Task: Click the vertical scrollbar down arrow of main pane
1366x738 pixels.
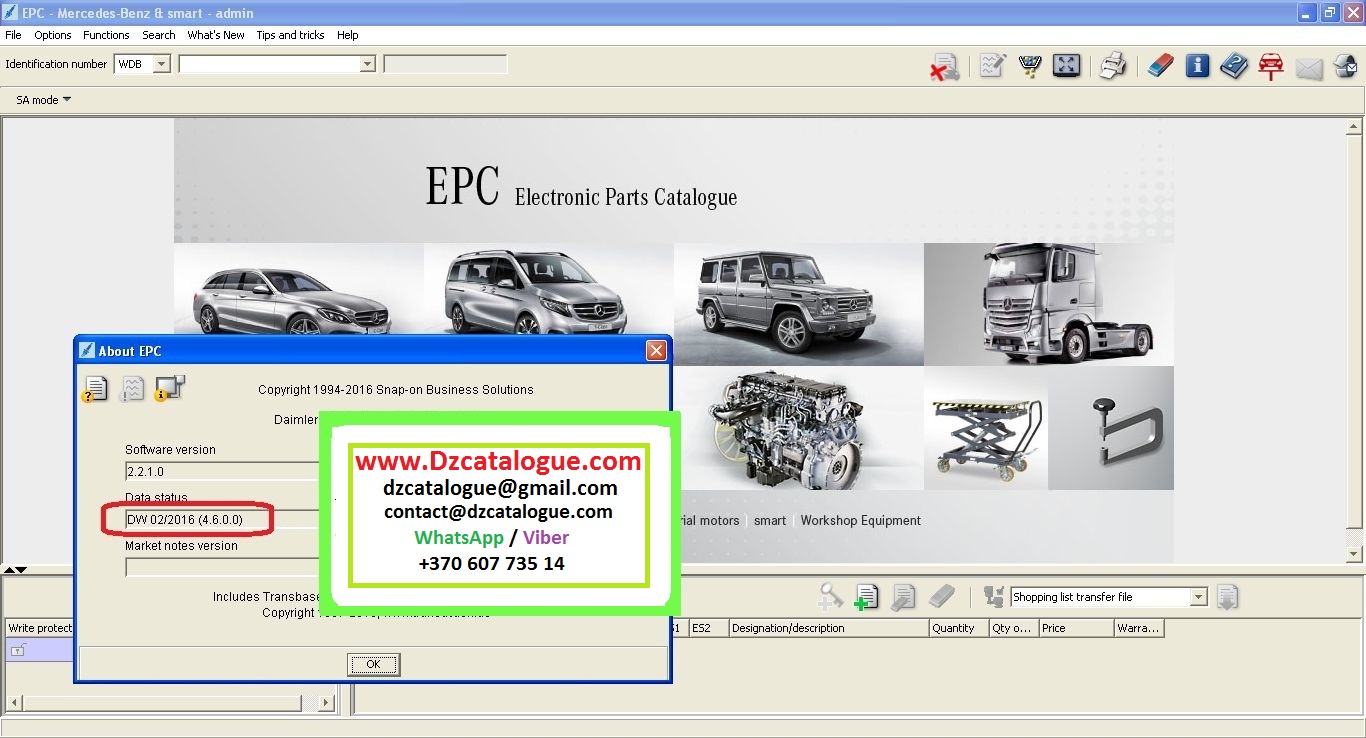Action: click(x=1355, y=554)
